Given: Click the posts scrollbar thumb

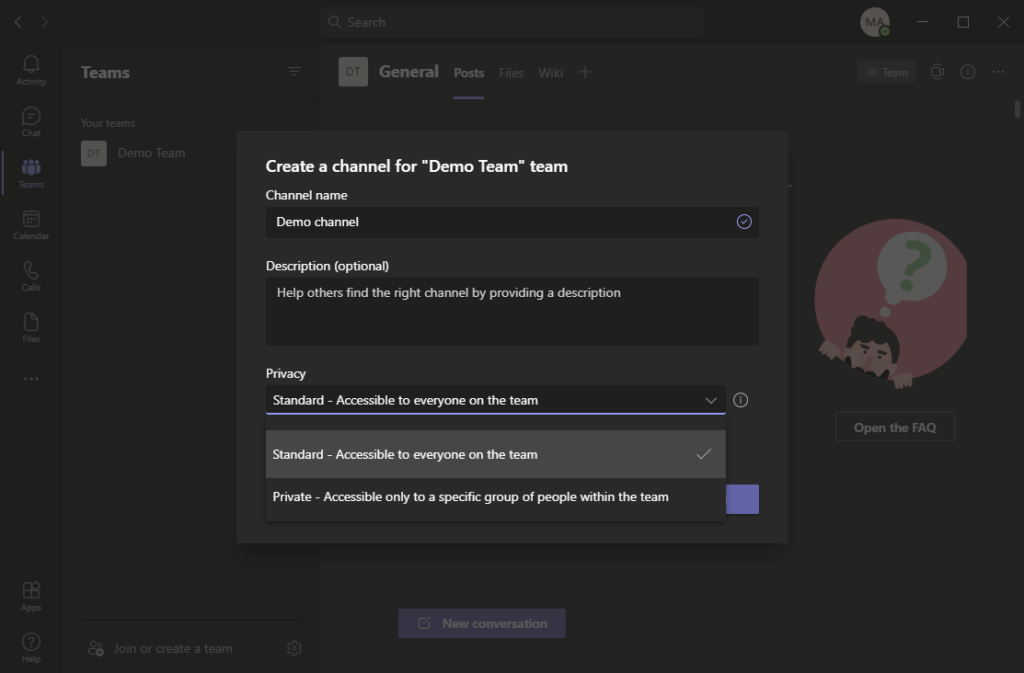Looking at the screenshot, I should tap(1017, 109).
